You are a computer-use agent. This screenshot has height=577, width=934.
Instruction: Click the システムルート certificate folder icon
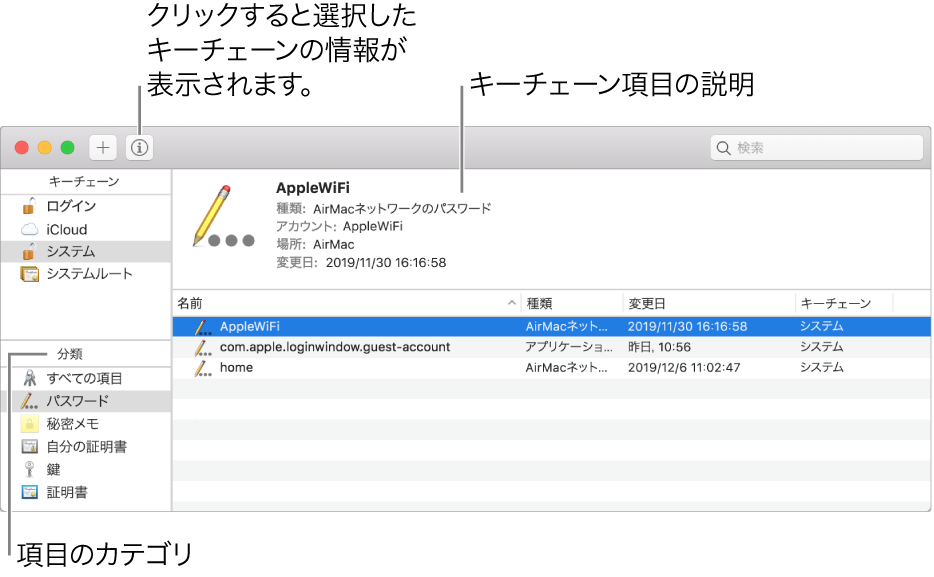click(29, 274)
